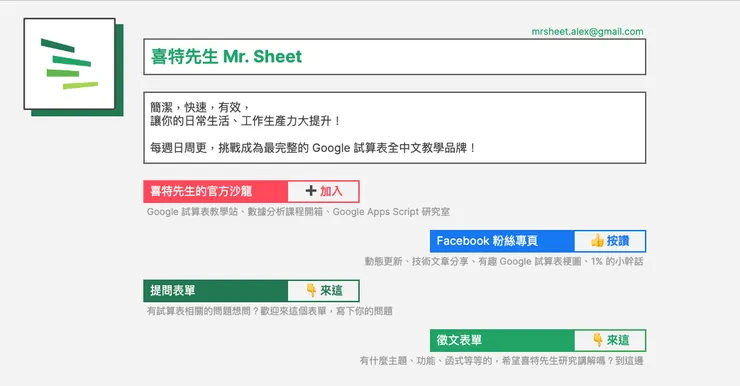The image size is (740, 386).
Task: Click the 加入 button text
Action: 331,191
